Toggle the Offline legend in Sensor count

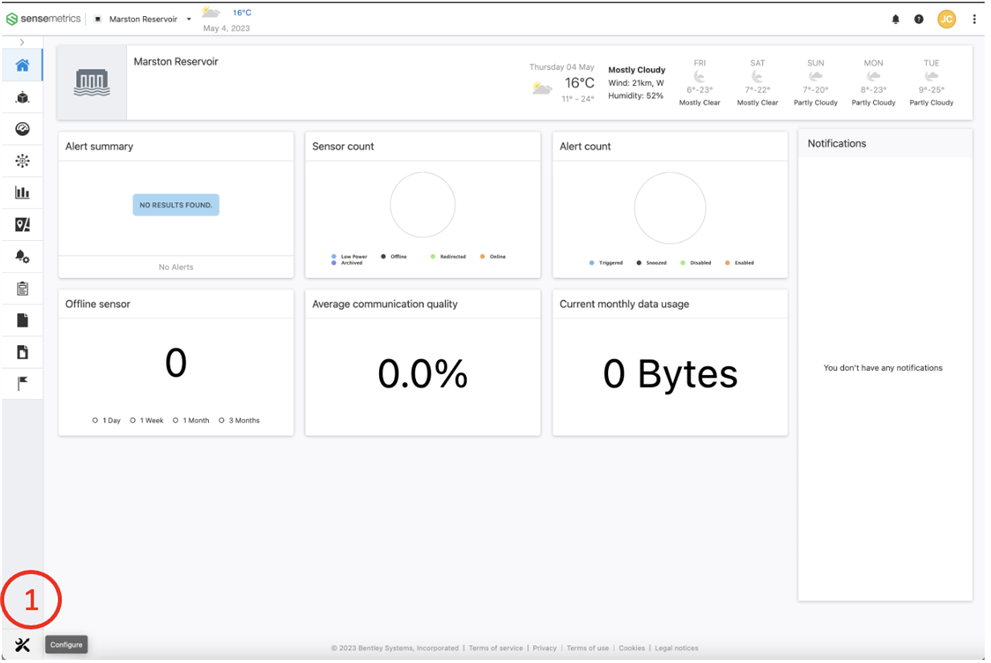393,257
